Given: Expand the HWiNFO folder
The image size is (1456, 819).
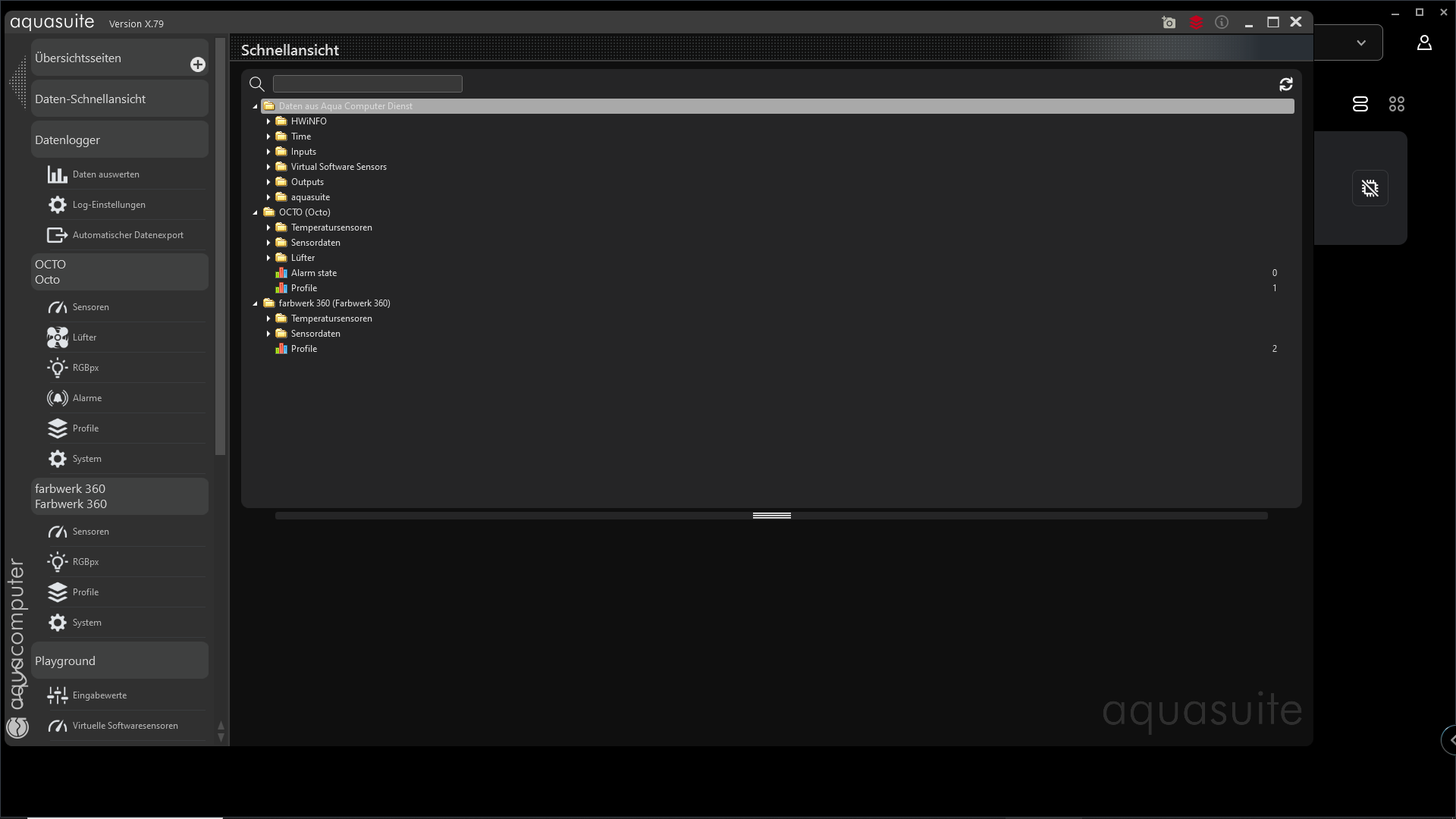Looking at the screenshot, I should click(x=268, y=121).
